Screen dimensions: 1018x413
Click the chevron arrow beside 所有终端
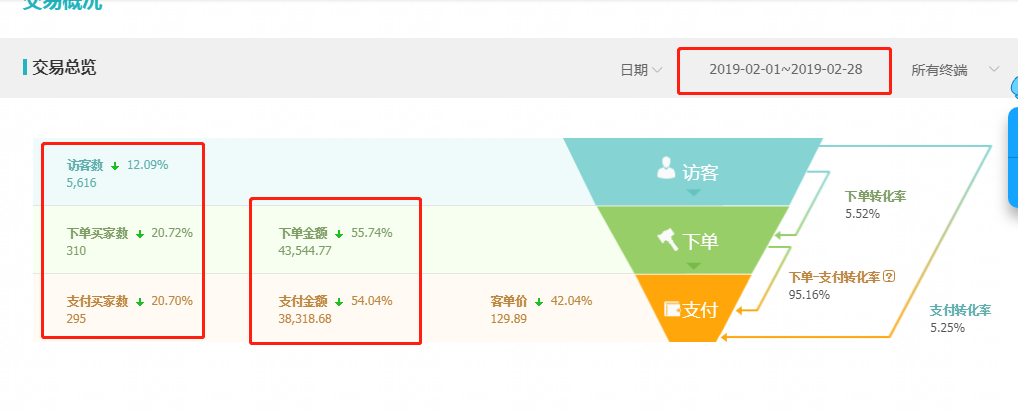[x=993, y=69]
